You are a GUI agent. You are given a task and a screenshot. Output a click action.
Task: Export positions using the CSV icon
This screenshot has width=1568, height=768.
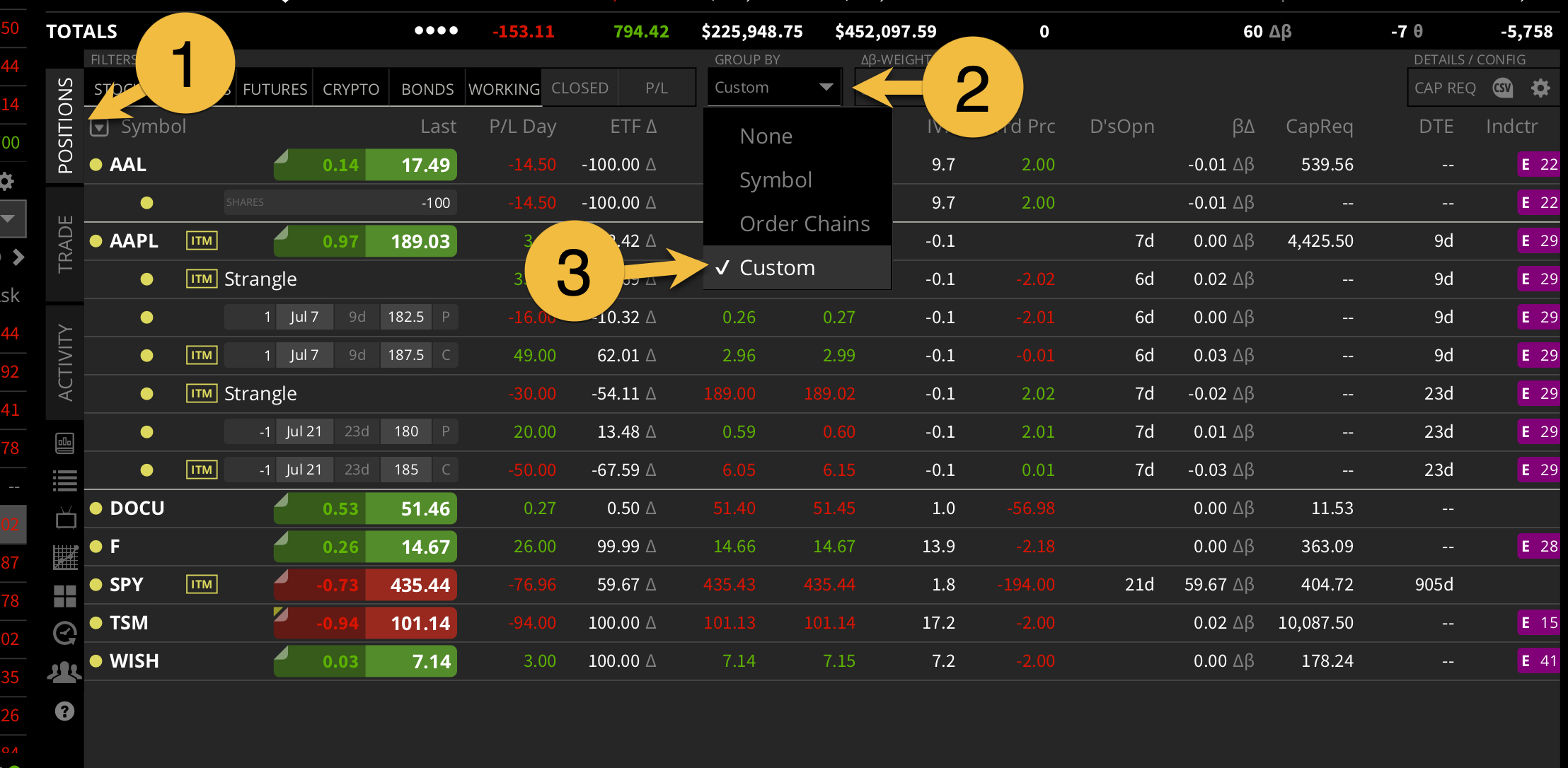pos(1501,87)
